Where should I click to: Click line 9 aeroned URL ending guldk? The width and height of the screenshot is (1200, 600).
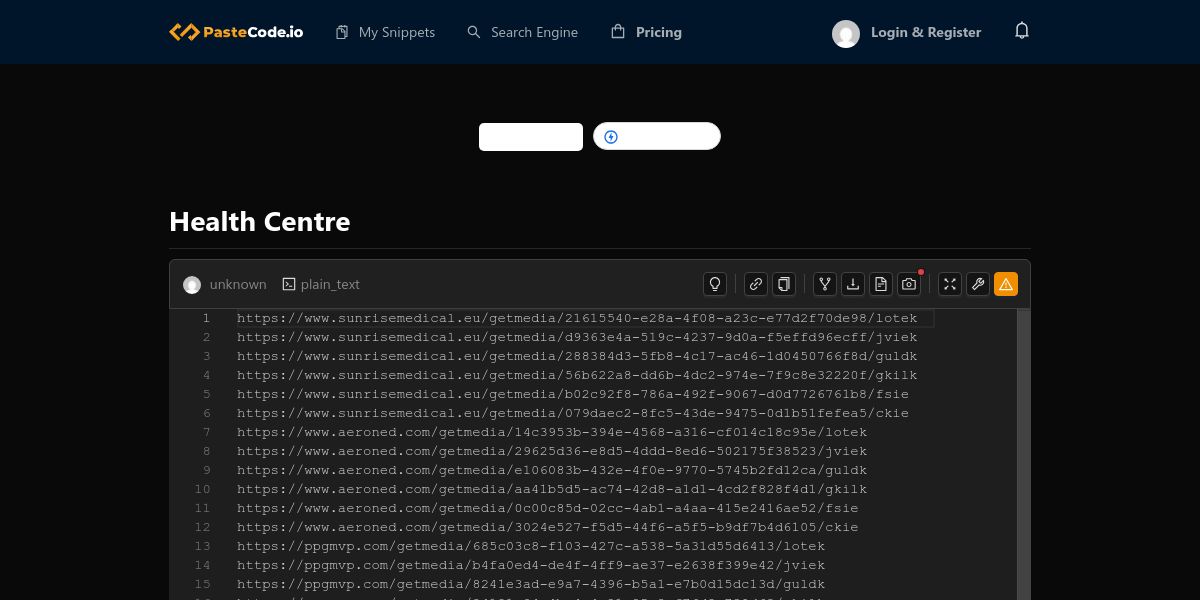[x=552, y=470]
